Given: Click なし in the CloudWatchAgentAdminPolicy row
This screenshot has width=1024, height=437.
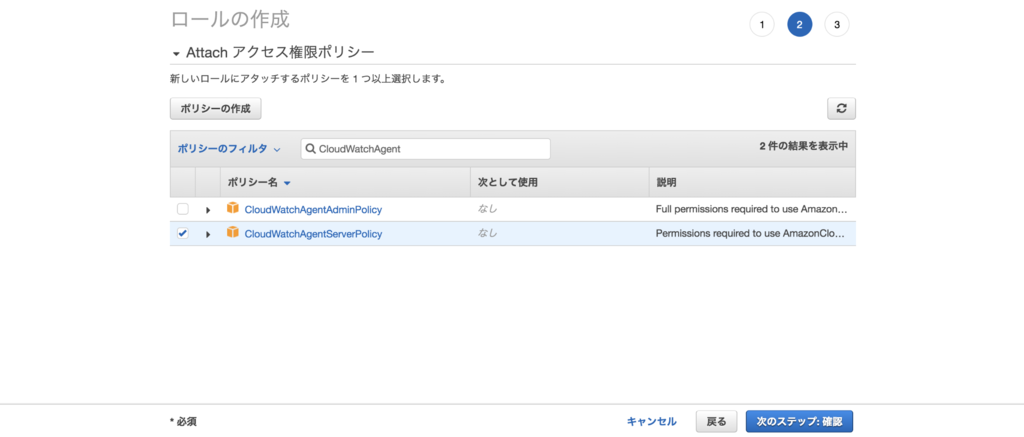Looking at the screenshot, I should [x=487, y=209].
